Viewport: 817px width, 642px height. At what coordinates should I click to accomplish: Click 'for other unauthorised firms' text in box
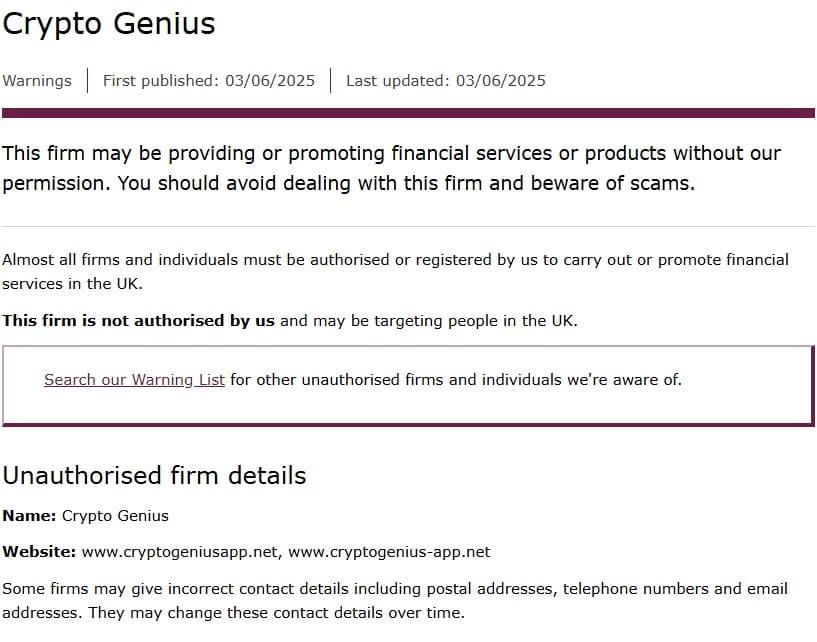[455, 380]
